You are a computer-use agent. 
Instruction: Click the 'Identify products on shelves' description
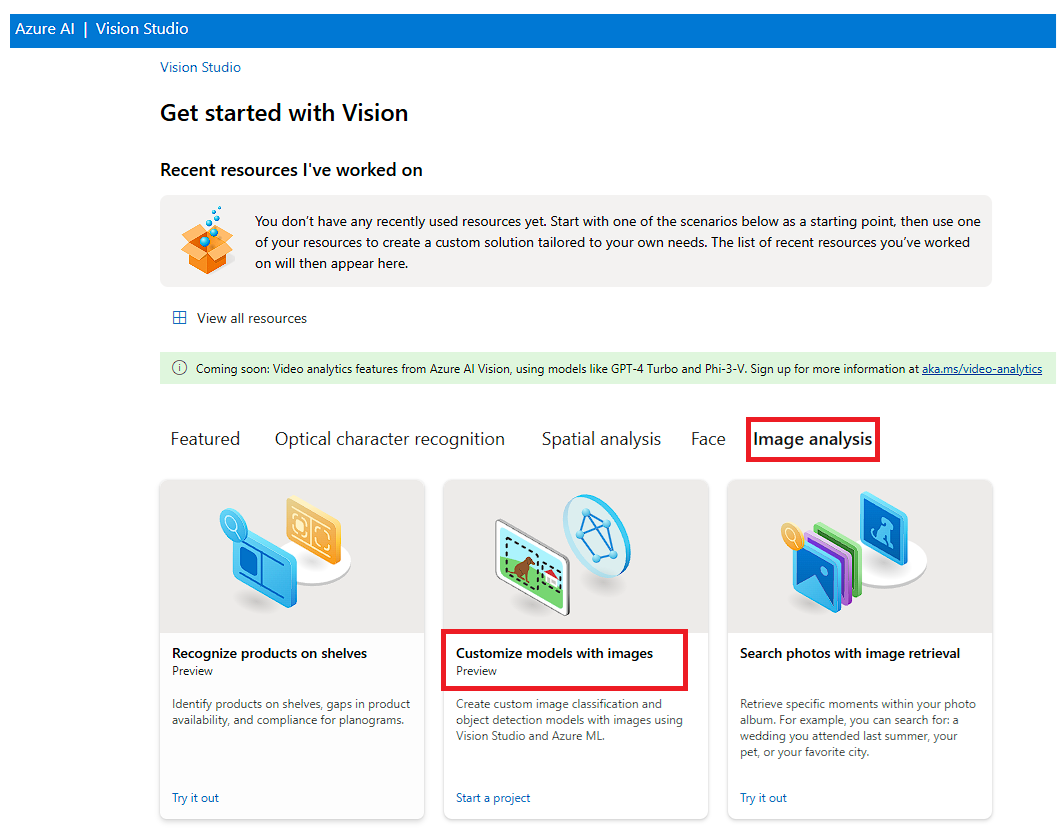tap(291, 712)
